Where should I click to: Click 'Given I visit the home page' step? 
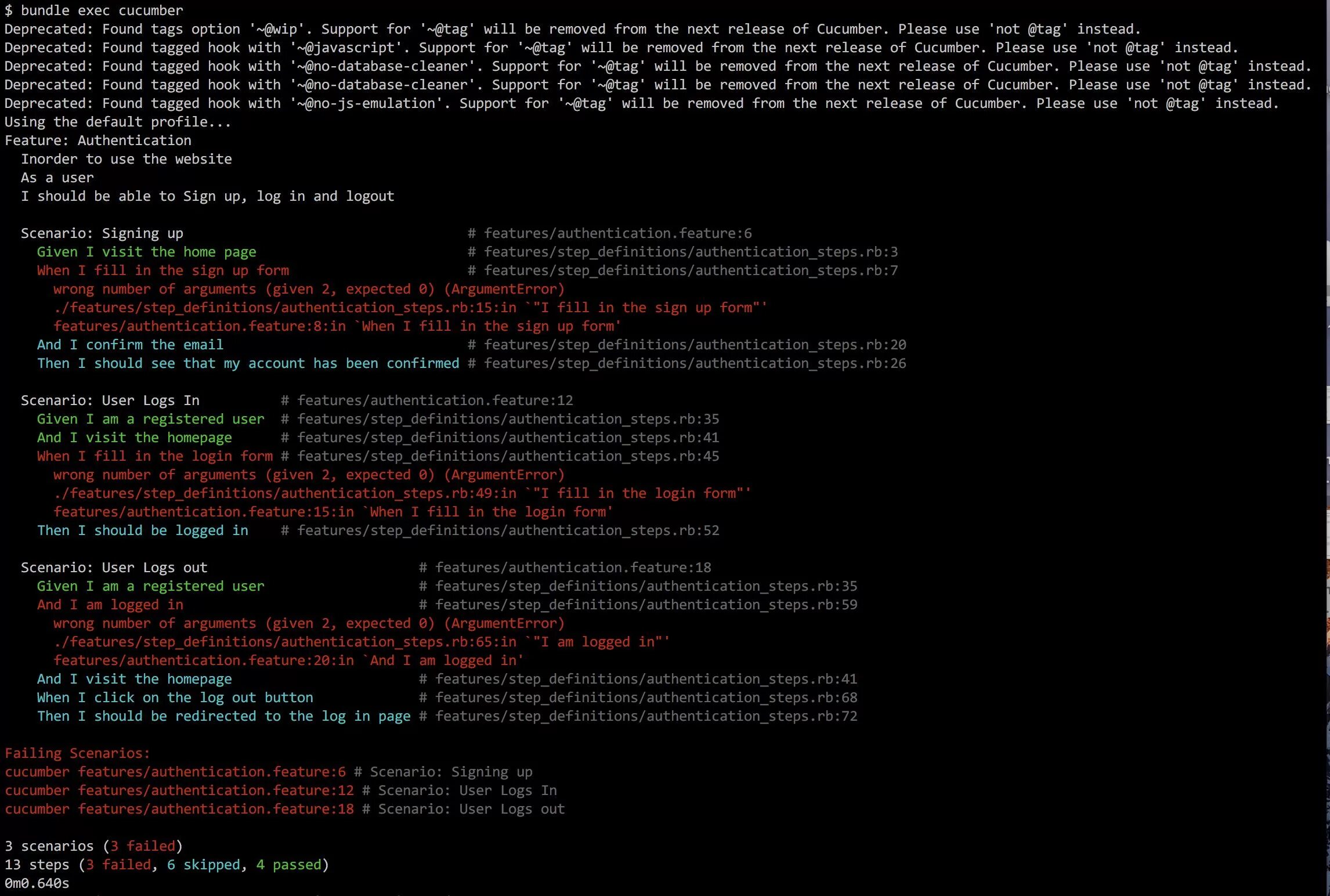coord(146,252)
